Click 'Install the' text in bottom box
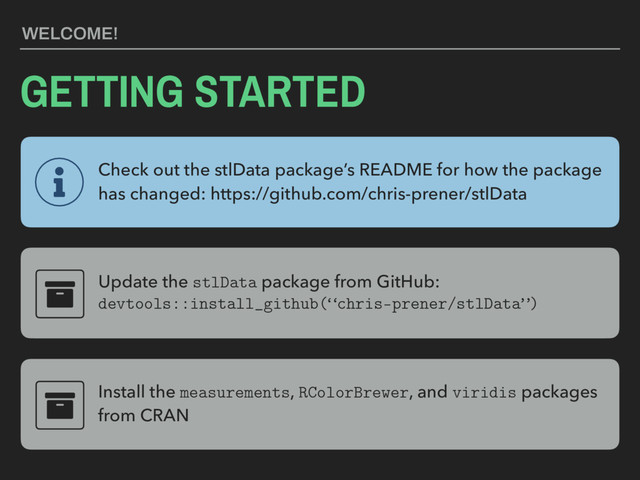Image resolution: width=640 pixels, height=480 pixels. tap(135, 392)
